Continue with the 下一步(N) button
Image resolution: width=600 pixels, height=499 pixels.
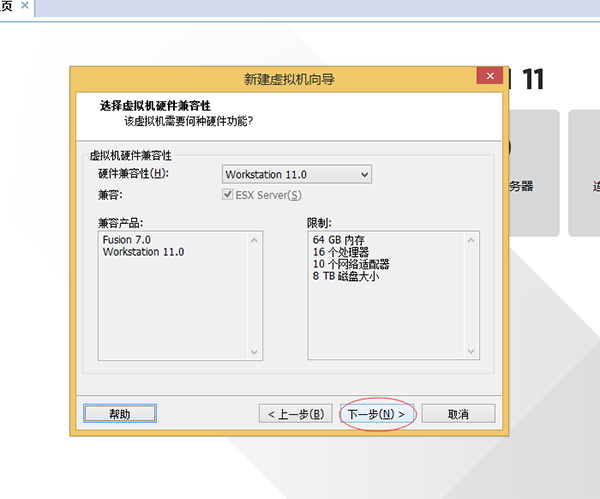[375, 413]
